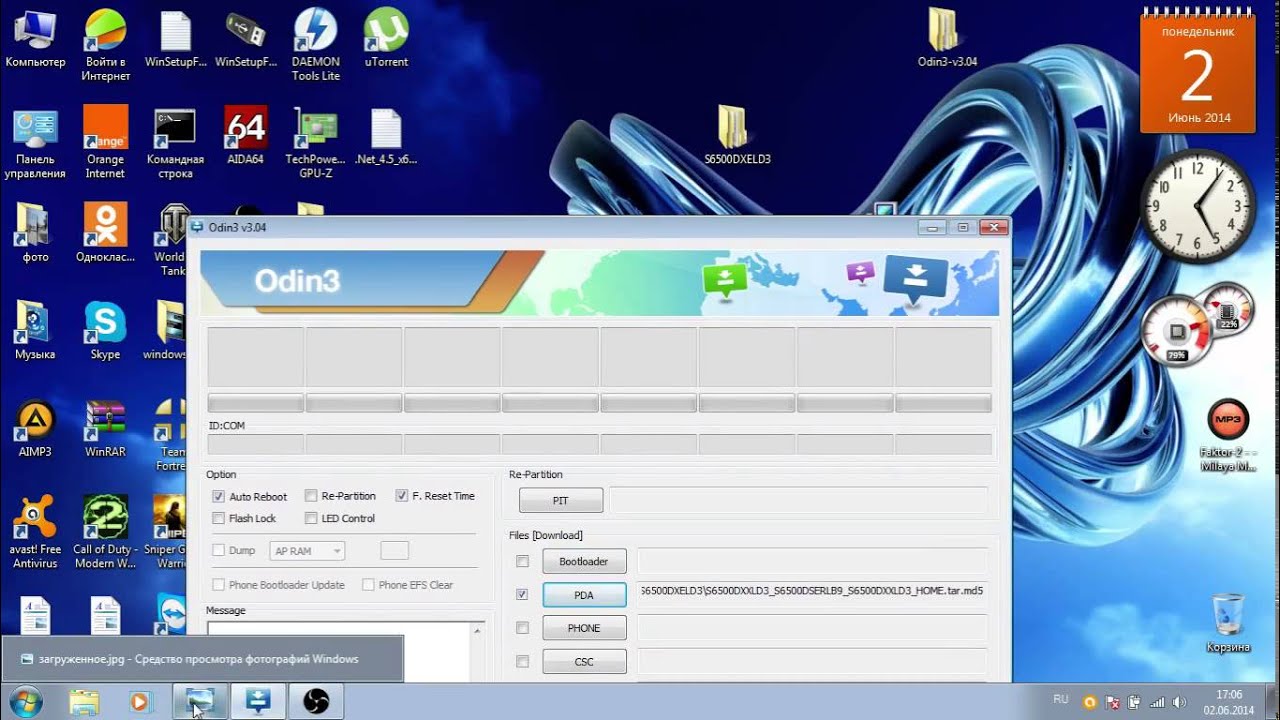Open the Action Center flag tray icon
The height and width of the screenshot is (720, 1280).
(x=1113, y=702)
